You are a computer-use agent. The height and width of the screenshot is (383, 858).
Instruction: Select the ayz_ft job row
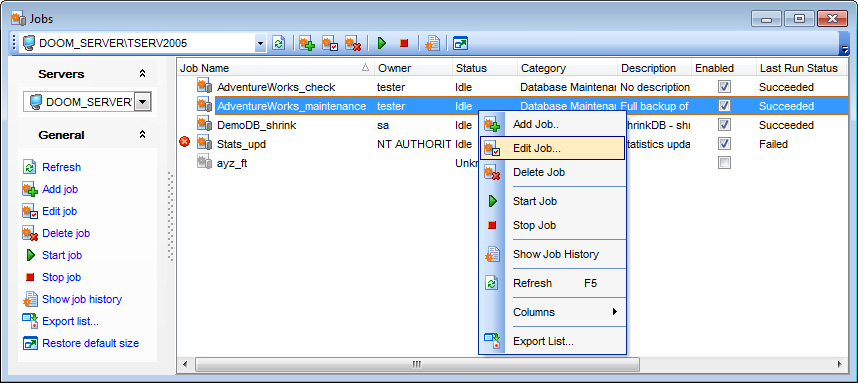click(x=513, y=163)
